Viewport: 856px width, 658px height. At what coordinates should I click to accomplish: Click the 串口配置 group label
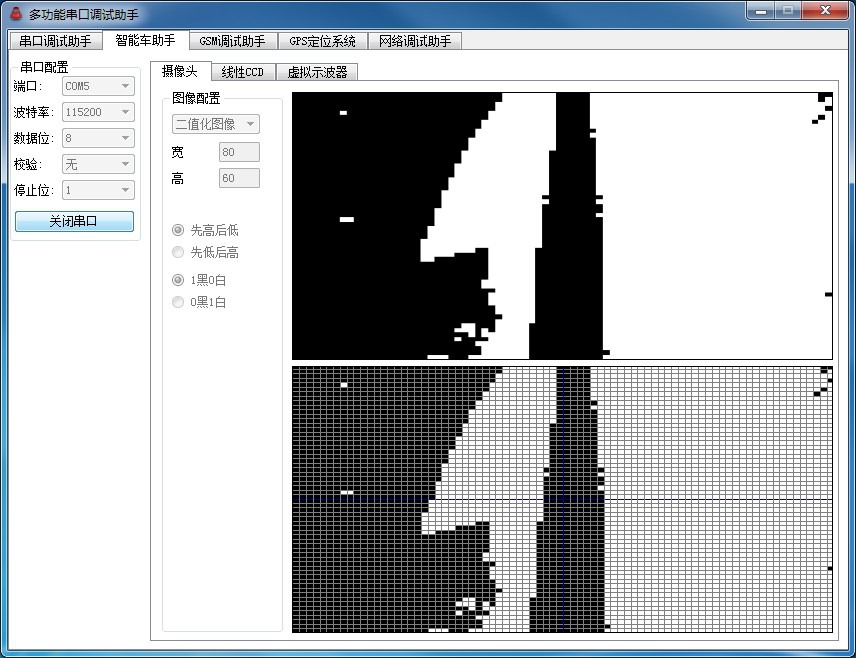(44, 67)
